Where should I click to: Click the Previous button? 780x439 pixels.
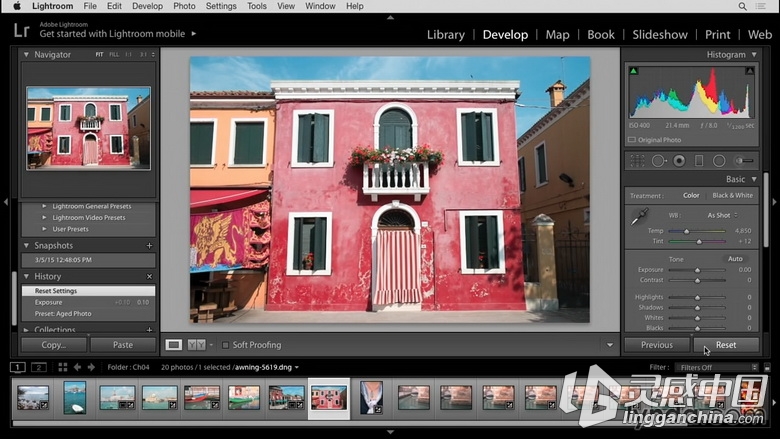coord(657,345)
